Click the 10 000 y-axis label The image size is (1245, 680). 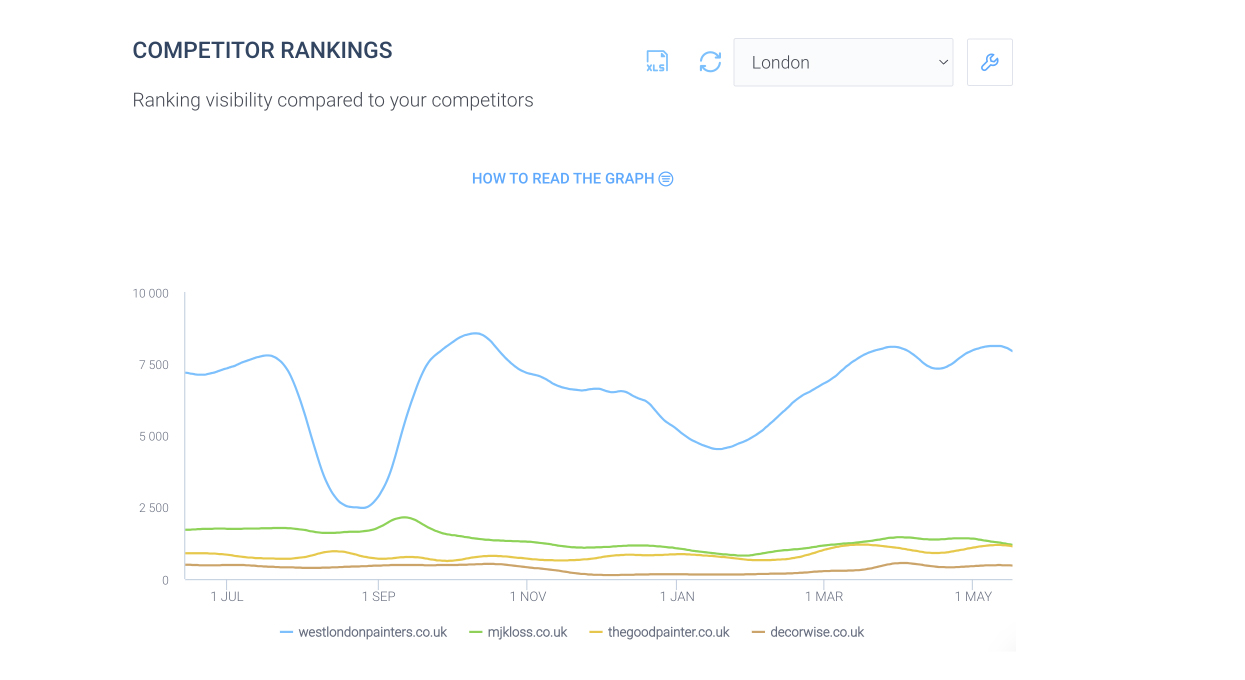coord(151,294)
